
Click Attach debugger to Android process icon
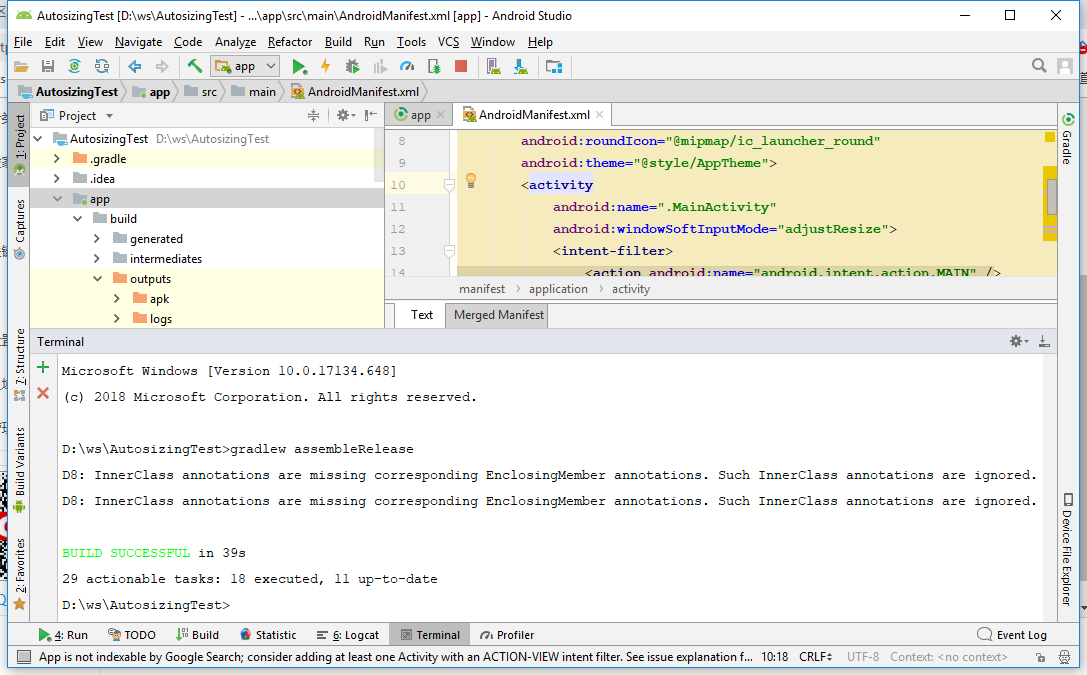pyautogui.click(x=435, y=67)
